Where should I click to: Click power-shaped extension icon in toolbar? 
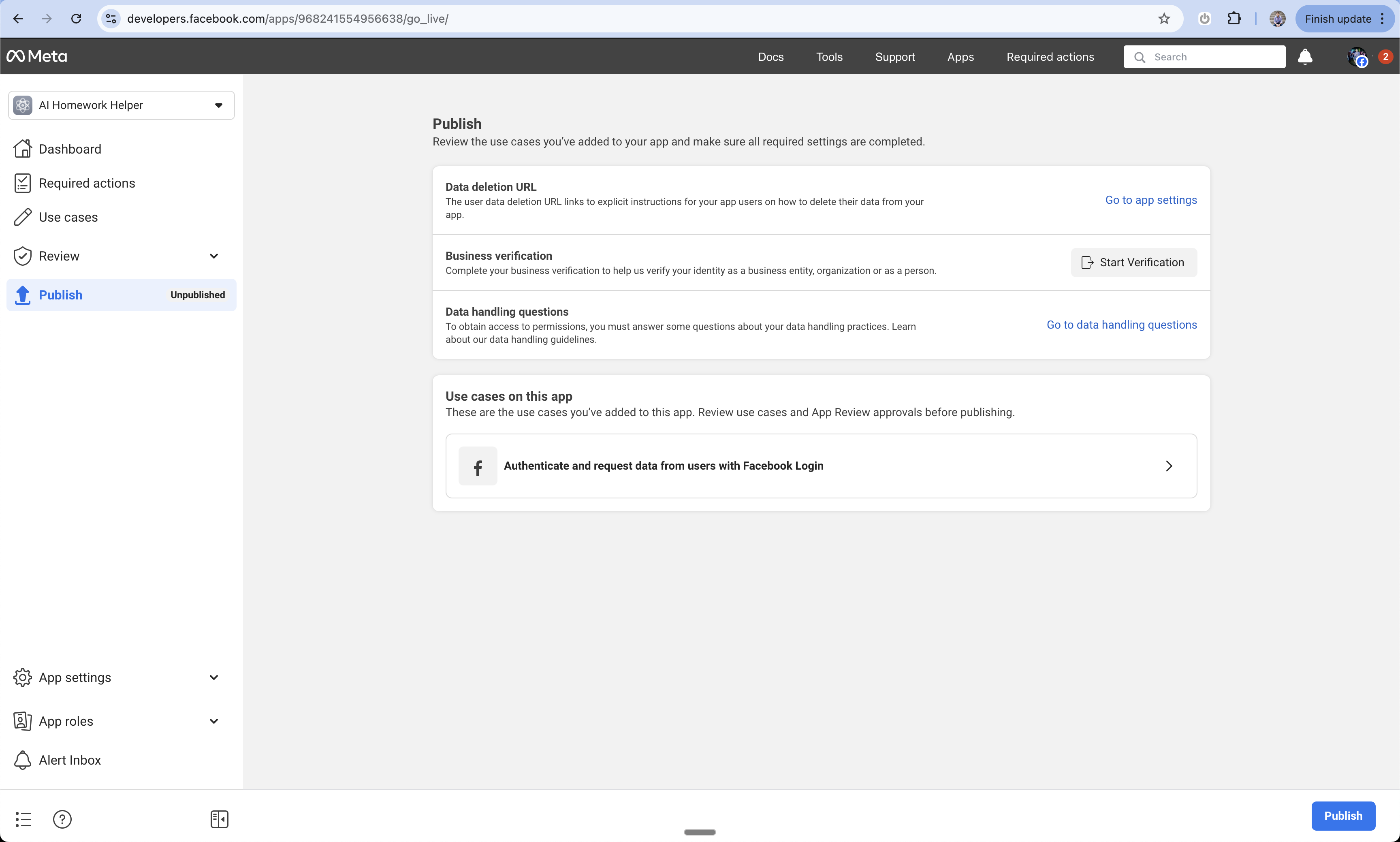coord(1204,19)
